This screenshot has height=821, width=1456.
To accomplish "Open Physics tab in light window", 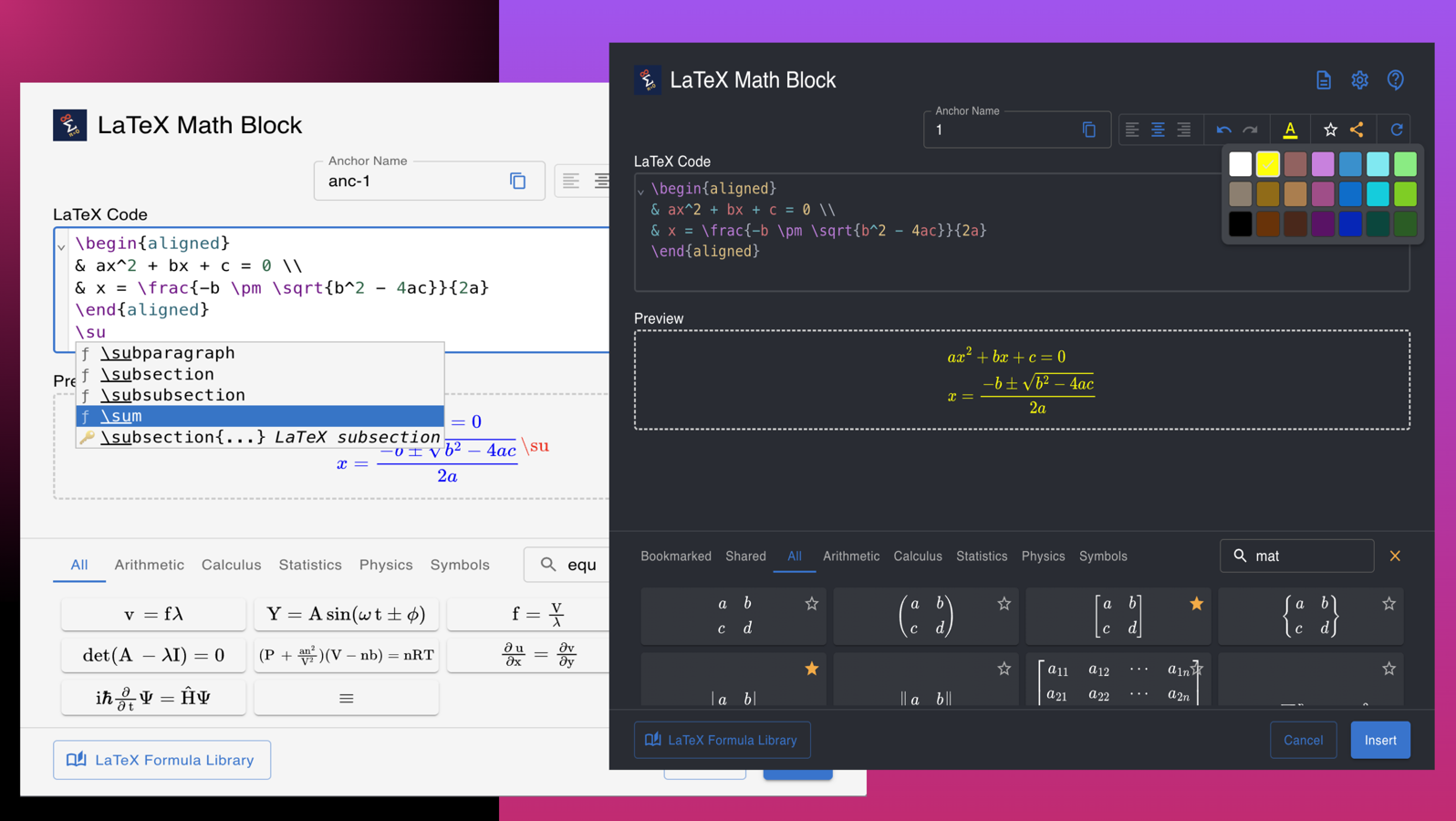I will click(386, 565).
